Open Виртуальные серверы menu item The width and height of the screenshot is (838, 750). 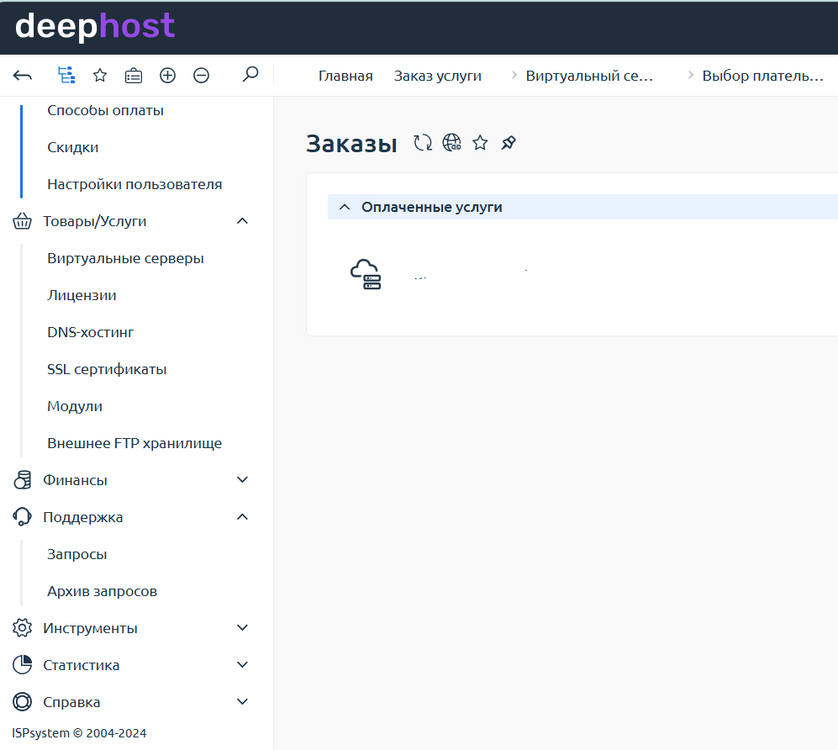(126, 258)
